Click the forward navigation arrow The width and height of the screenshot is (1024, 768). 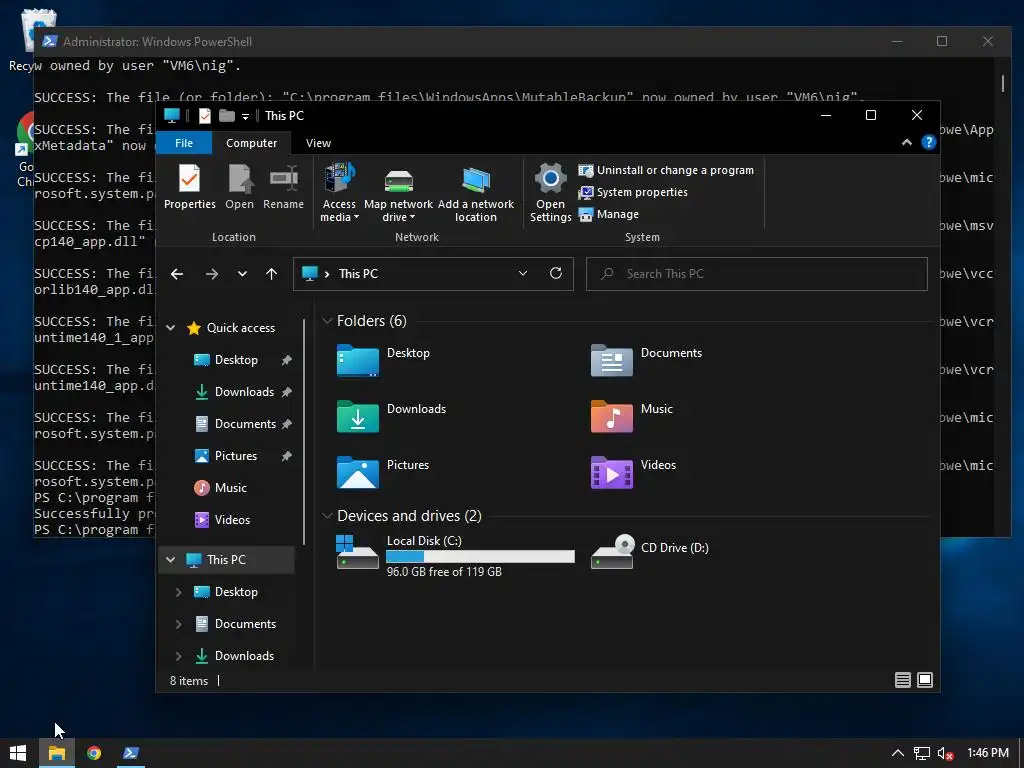(212, 274)
